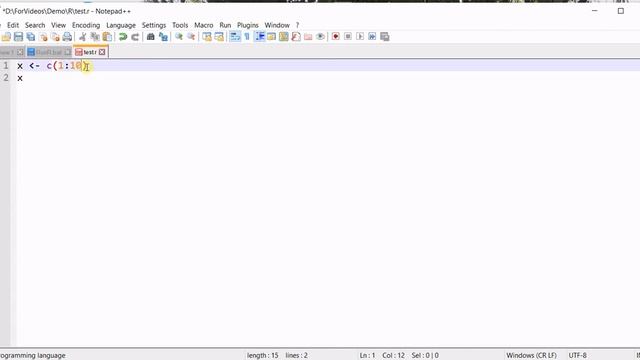Open the Language menu
The image size is (640, 360).
pos(121,25)
